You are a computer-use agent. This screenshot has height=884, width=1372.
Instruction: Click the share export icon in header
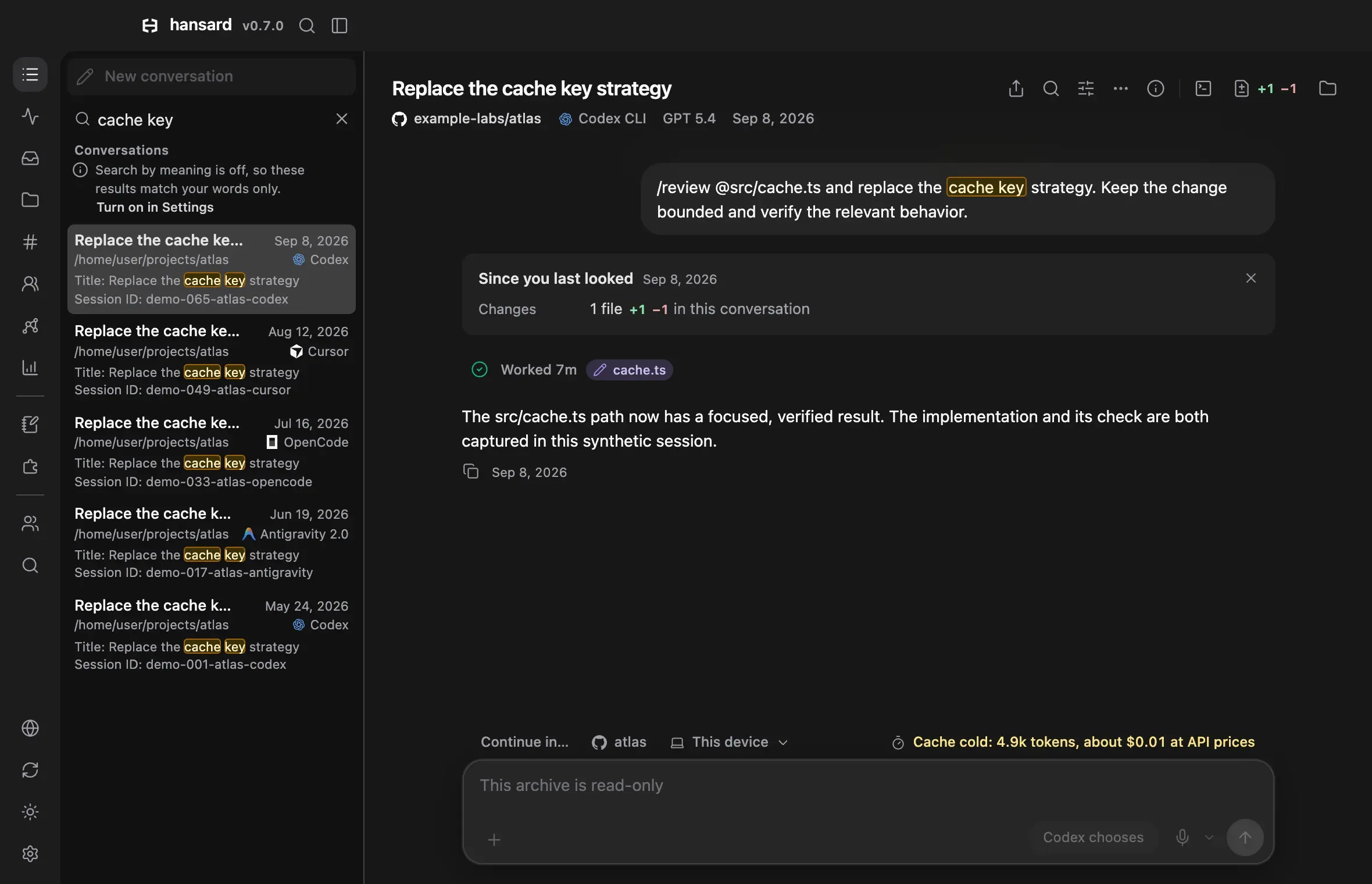1016,88
